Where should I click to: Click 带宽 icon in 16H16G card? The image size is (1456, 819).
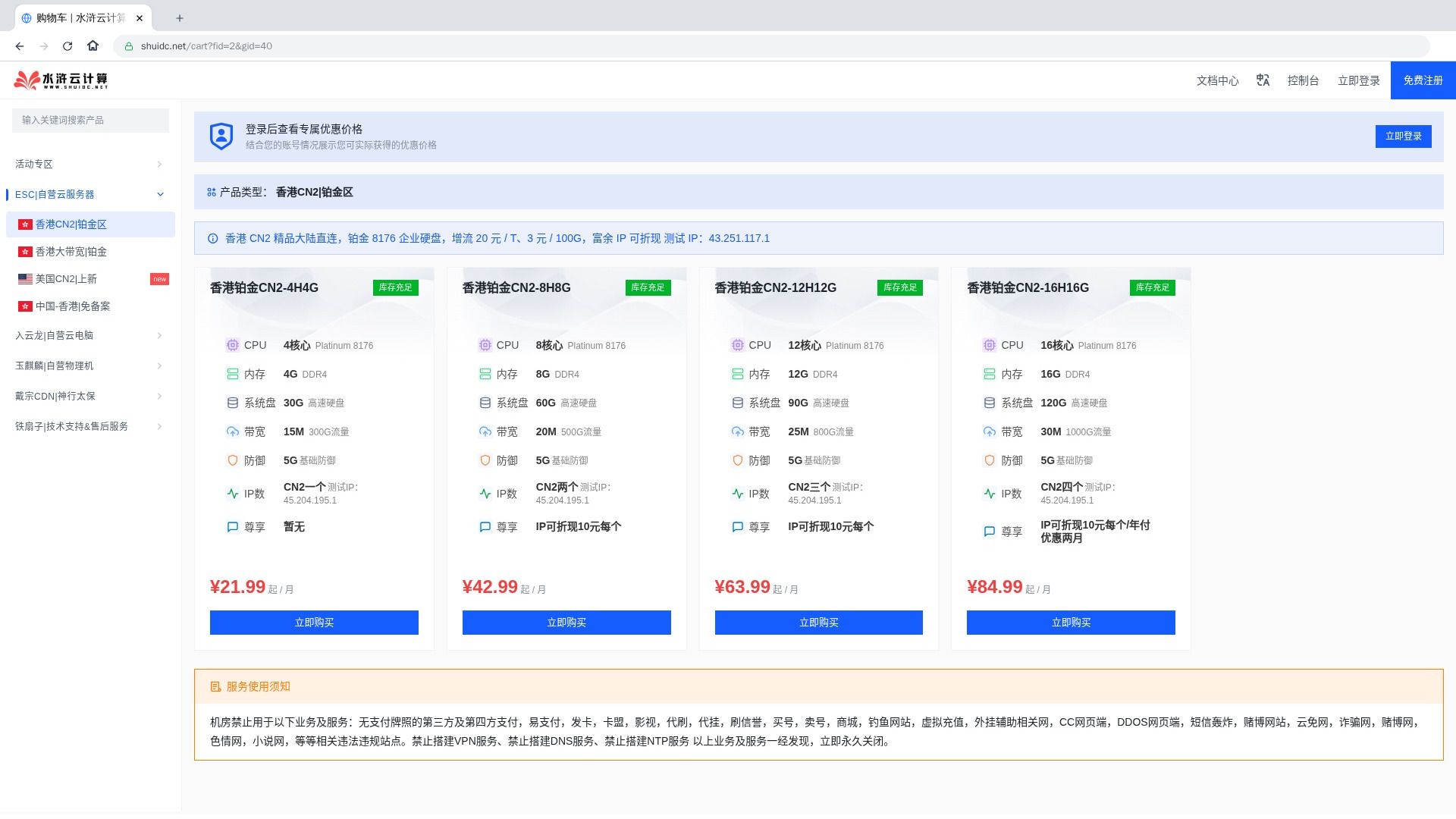(x=989, y=432)
